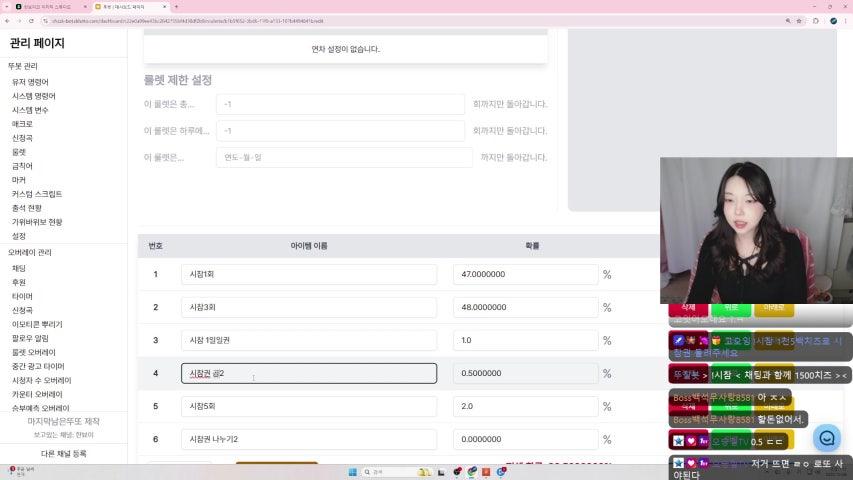Click daily spin limit field (하루에)

pos(341,131)
